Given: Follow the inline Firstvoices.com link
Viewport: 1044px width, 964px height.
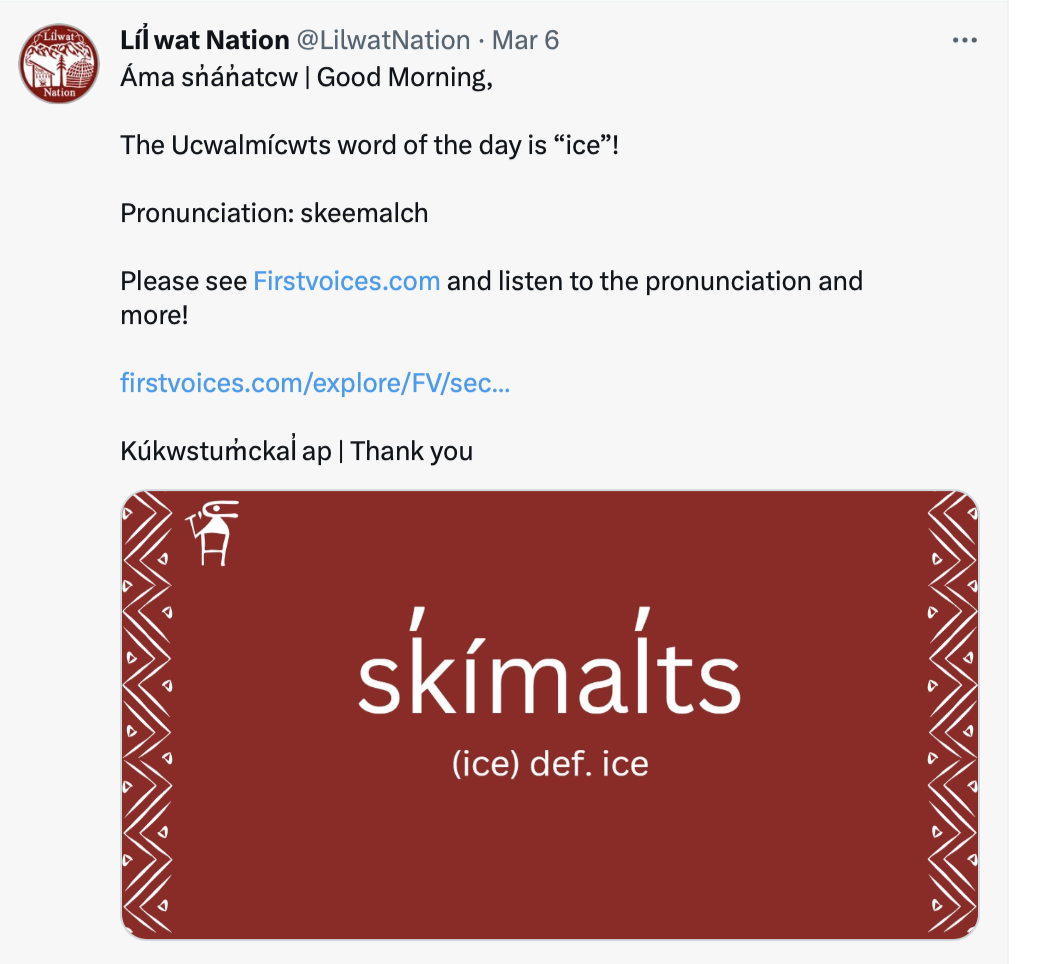Looking at the screenshot, I should [346, 281].
